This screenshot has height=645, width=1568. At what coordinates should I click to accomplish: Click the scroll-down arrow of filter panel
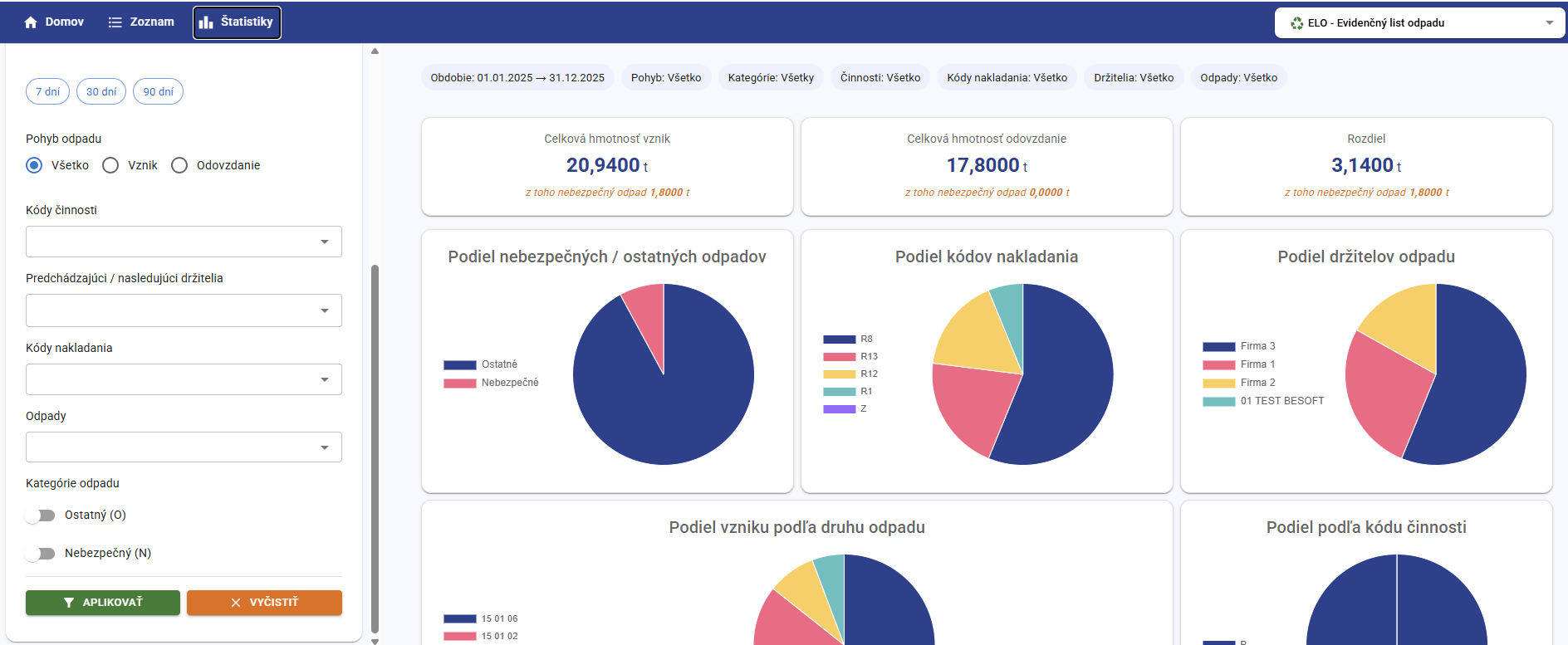[x=375, y=640]
